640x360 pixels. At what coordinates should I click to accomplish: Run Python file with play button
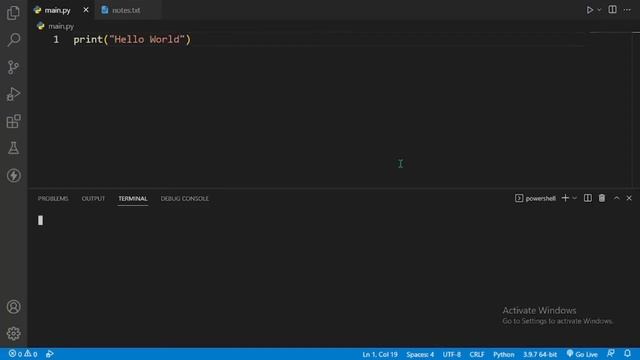click(590, 10)
